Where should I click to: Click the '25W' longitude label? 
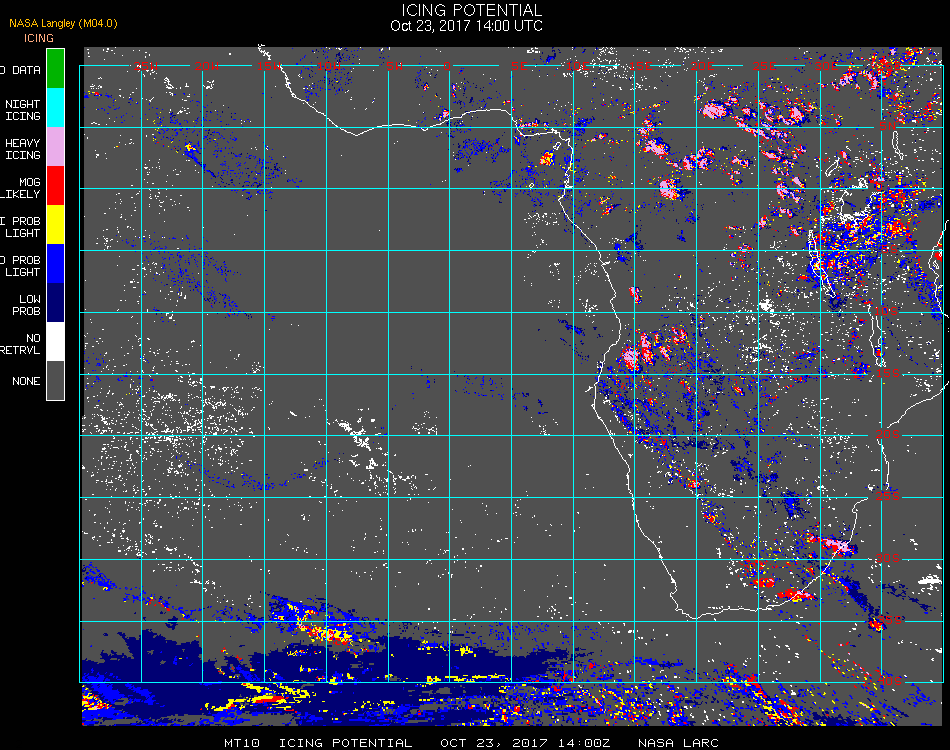click(146, 66)
